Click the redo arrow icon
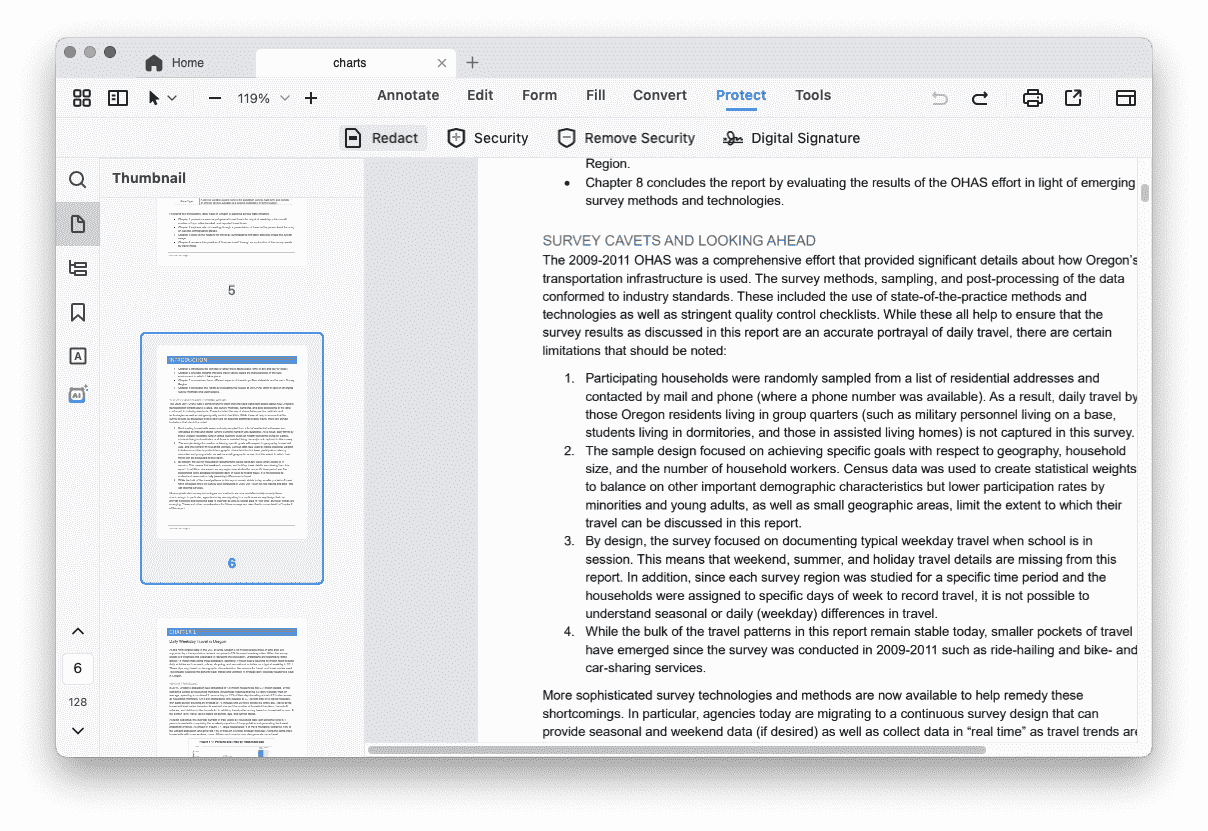1208x831 pixels. tap(980, 98)
